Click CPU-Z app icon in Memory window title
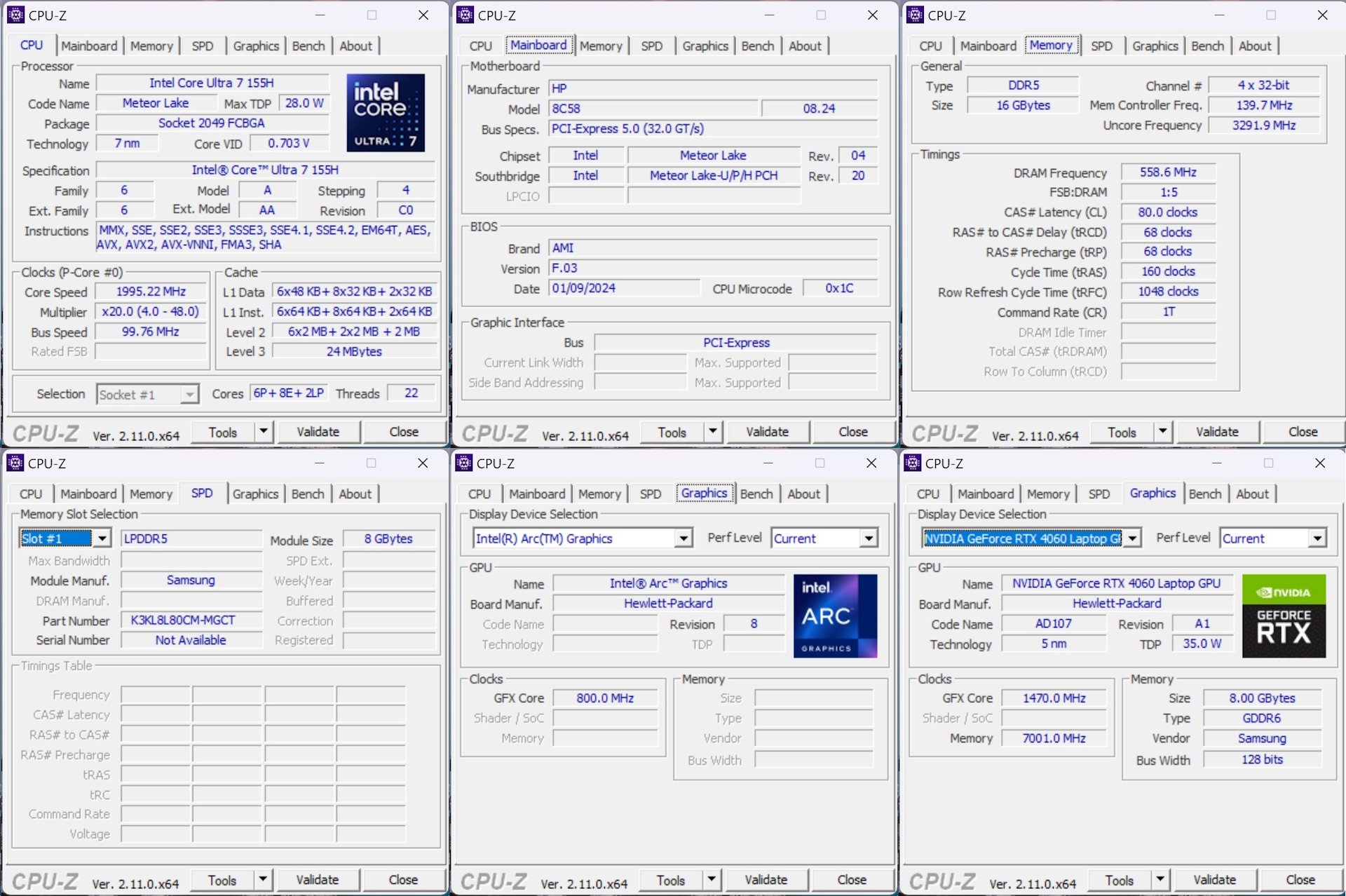 click(x=915, y=15)
